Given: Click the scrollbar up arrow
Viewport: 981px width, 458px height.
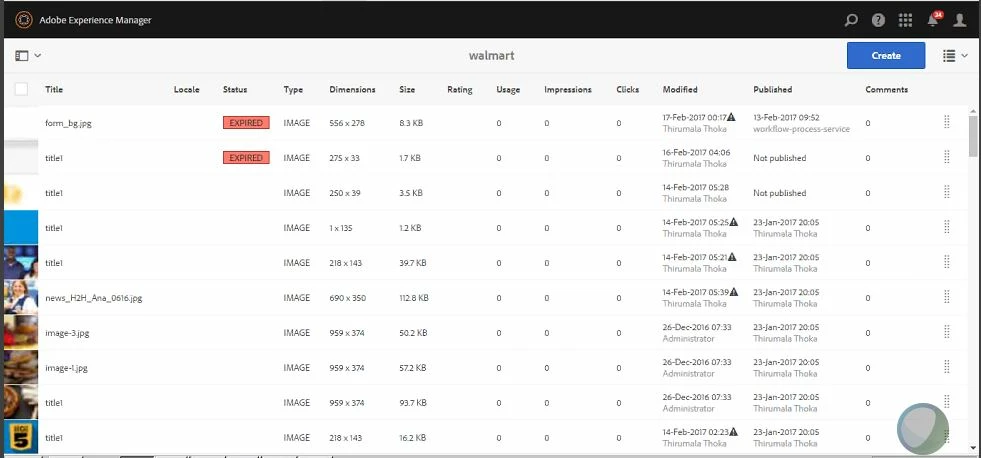Looking at the screenshot, I should (973, 111).
